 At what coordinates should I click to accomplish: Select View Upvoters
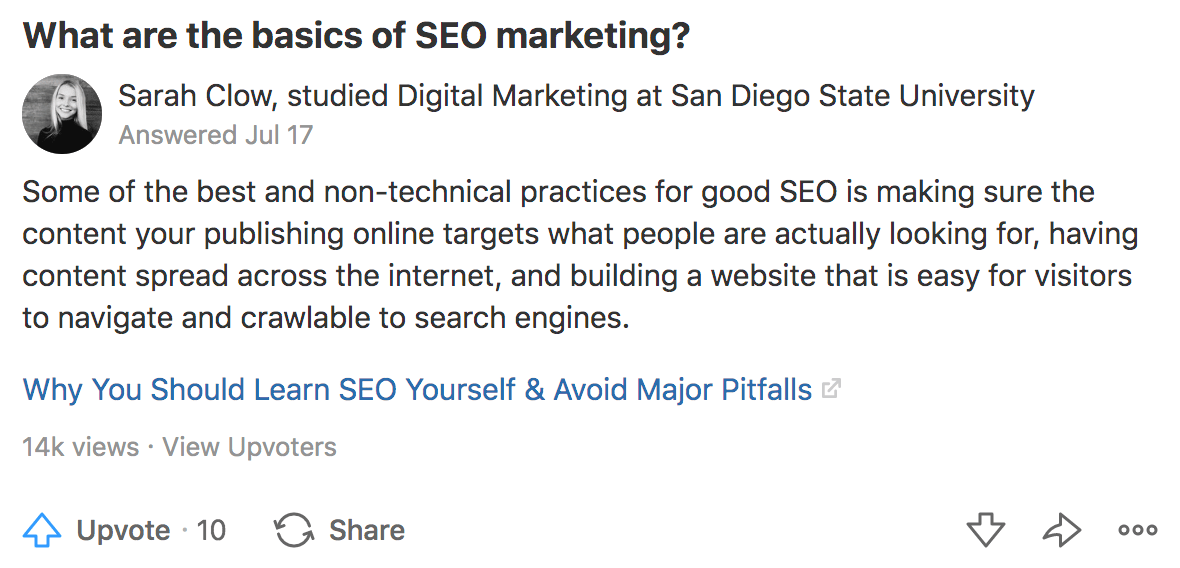(x=249, y=447)
